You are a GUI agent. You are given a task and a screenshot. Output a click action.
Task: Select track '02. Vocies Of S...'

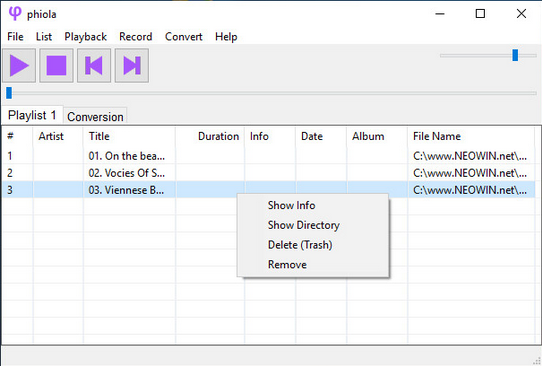[127, 173]
